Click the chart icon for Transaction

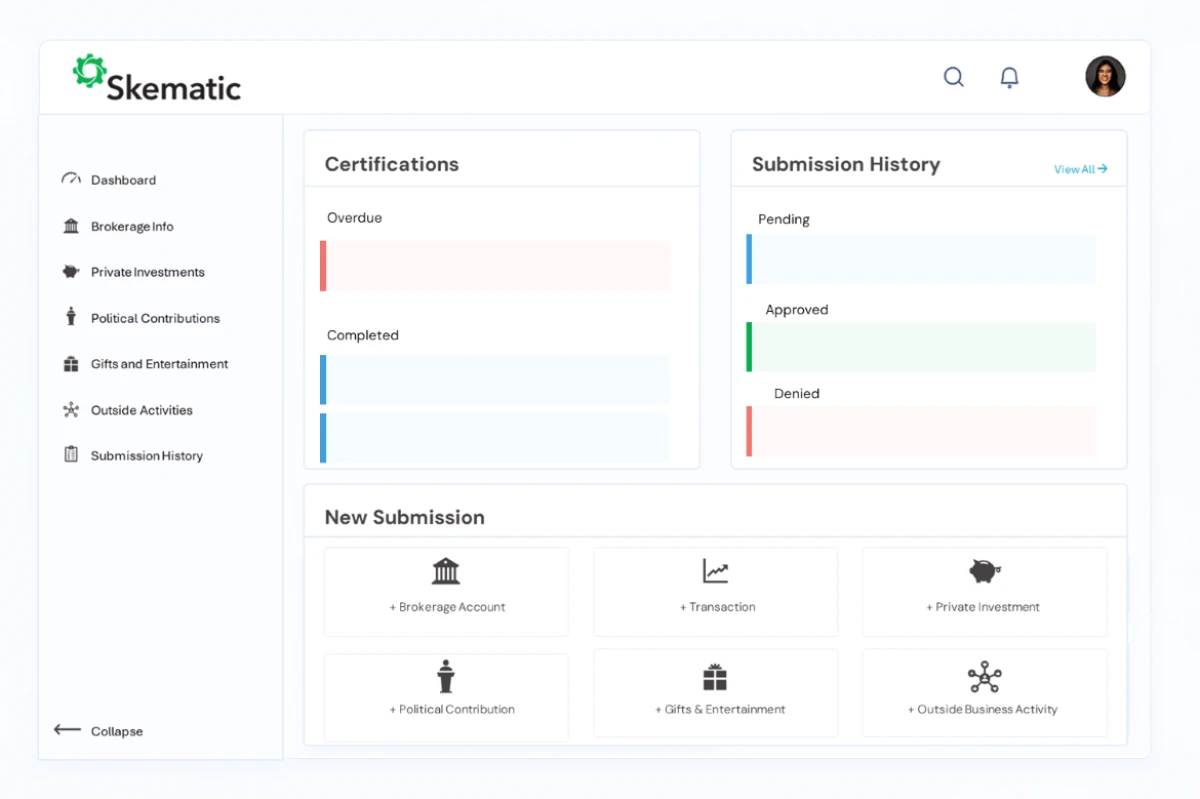(x=715, y=571)
